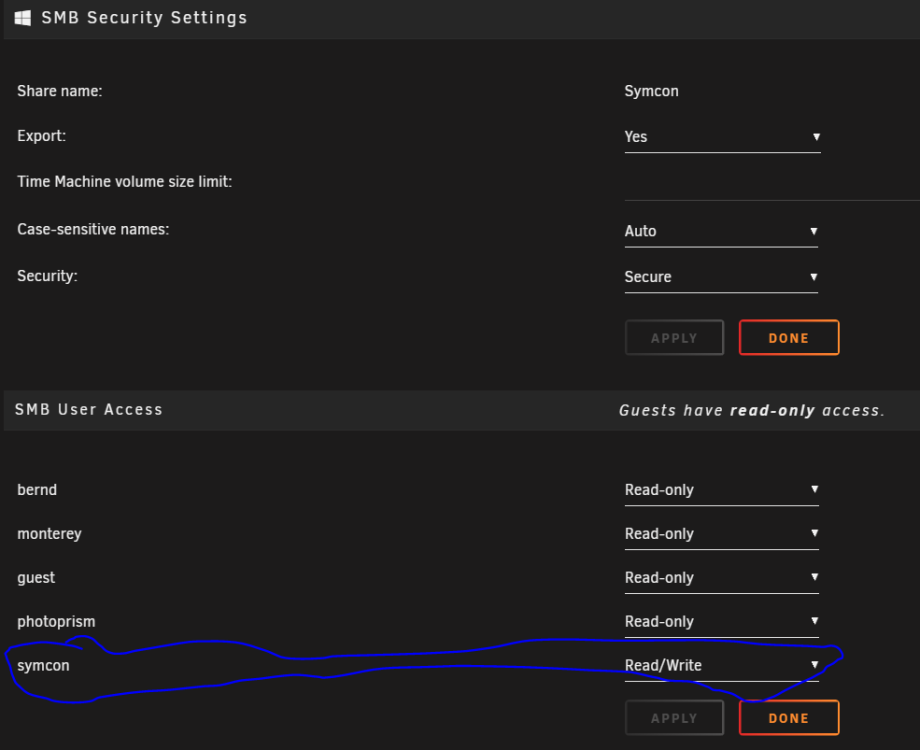Click the arrow next to Secure
Screen dimensions: 920x750
click(813, 276)
